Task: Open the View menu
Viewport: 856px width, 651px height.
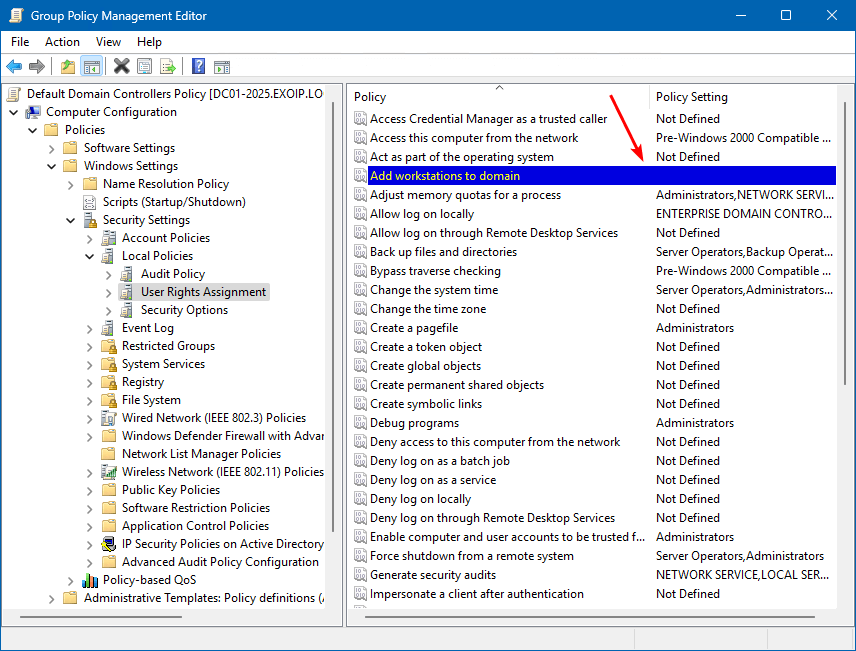Action: (x=108, y=42)
